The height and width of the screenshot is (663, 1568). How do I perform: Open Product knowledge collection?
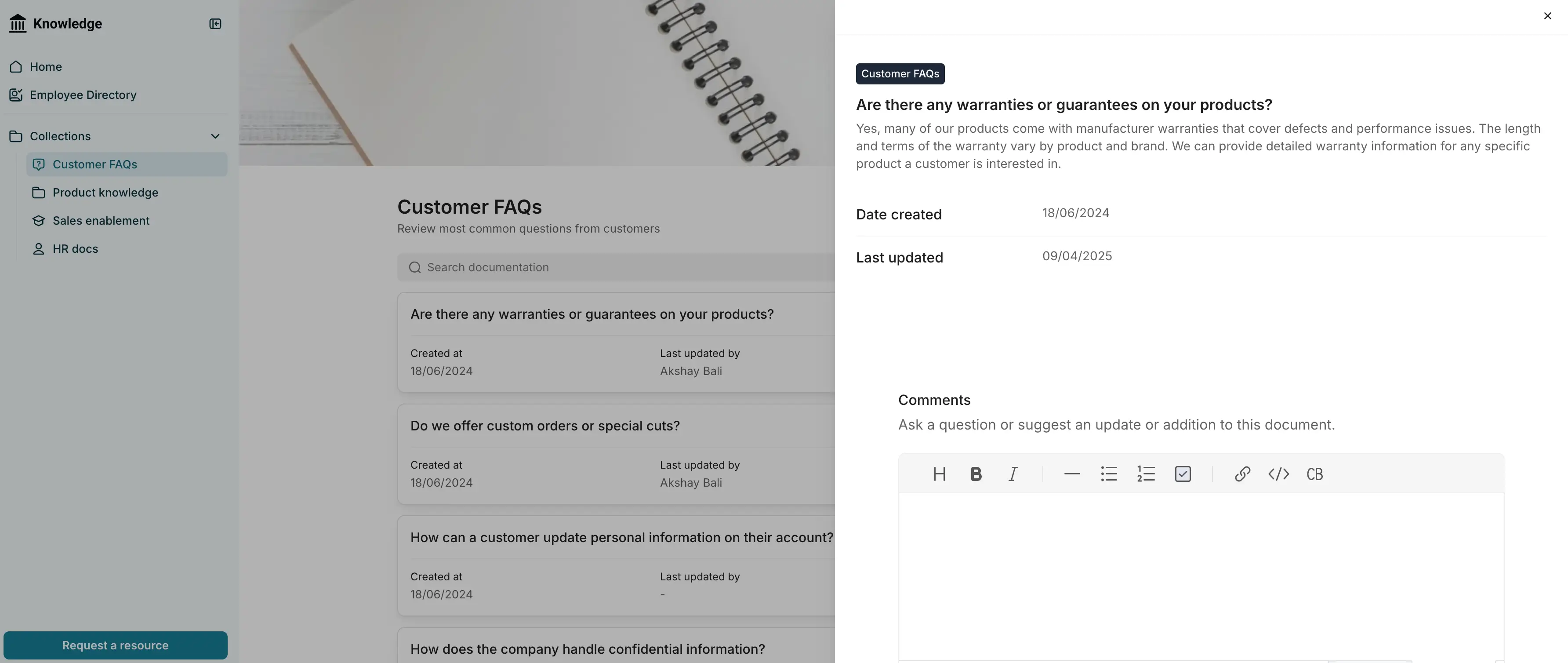point(105,193)
